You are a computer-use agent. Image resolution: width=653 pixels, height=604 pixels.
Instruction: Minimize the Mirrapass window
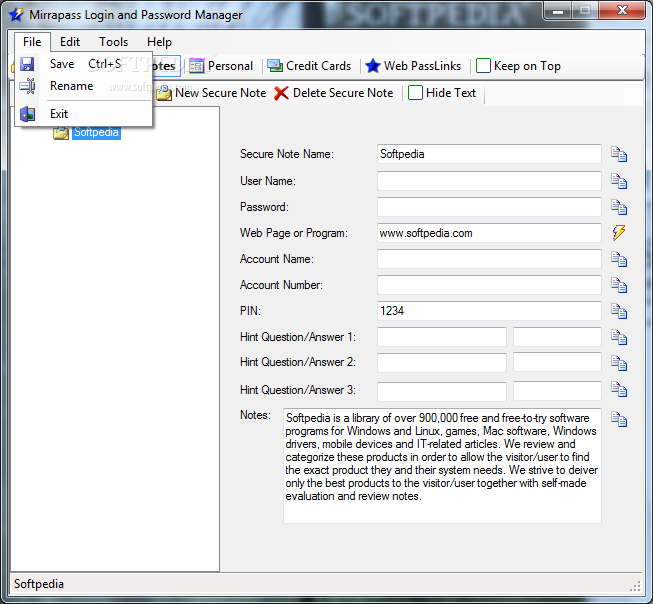[x=558, y=11]
